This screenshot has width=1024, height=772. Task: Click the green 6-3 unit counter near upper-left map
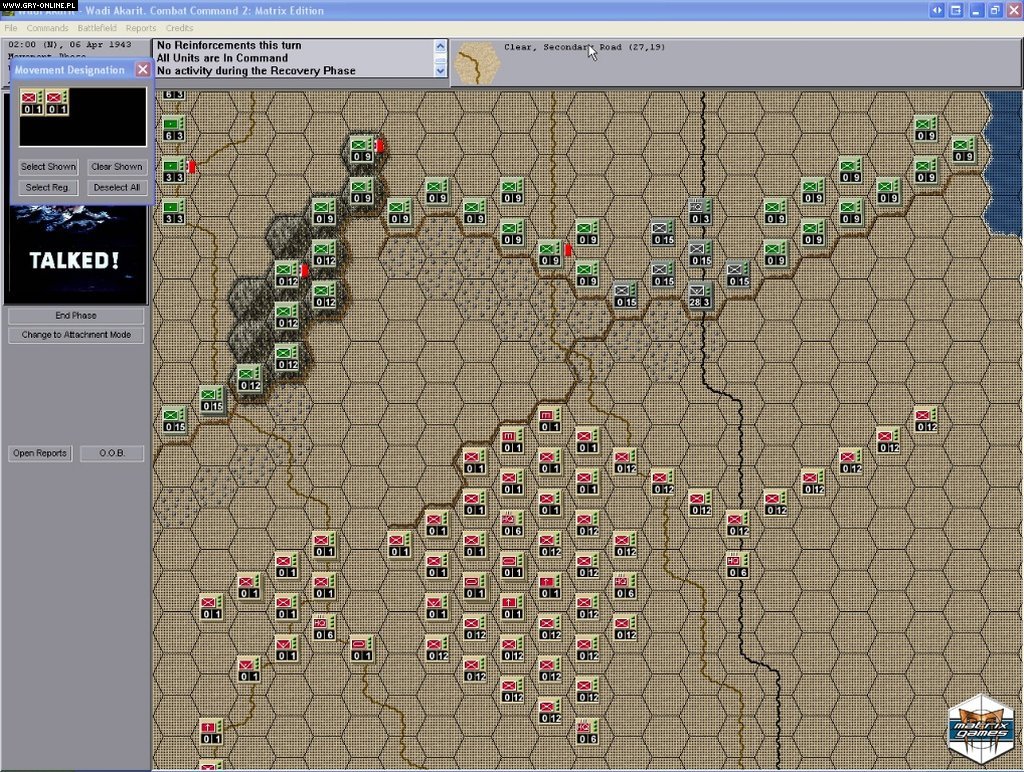click(172, 130)
